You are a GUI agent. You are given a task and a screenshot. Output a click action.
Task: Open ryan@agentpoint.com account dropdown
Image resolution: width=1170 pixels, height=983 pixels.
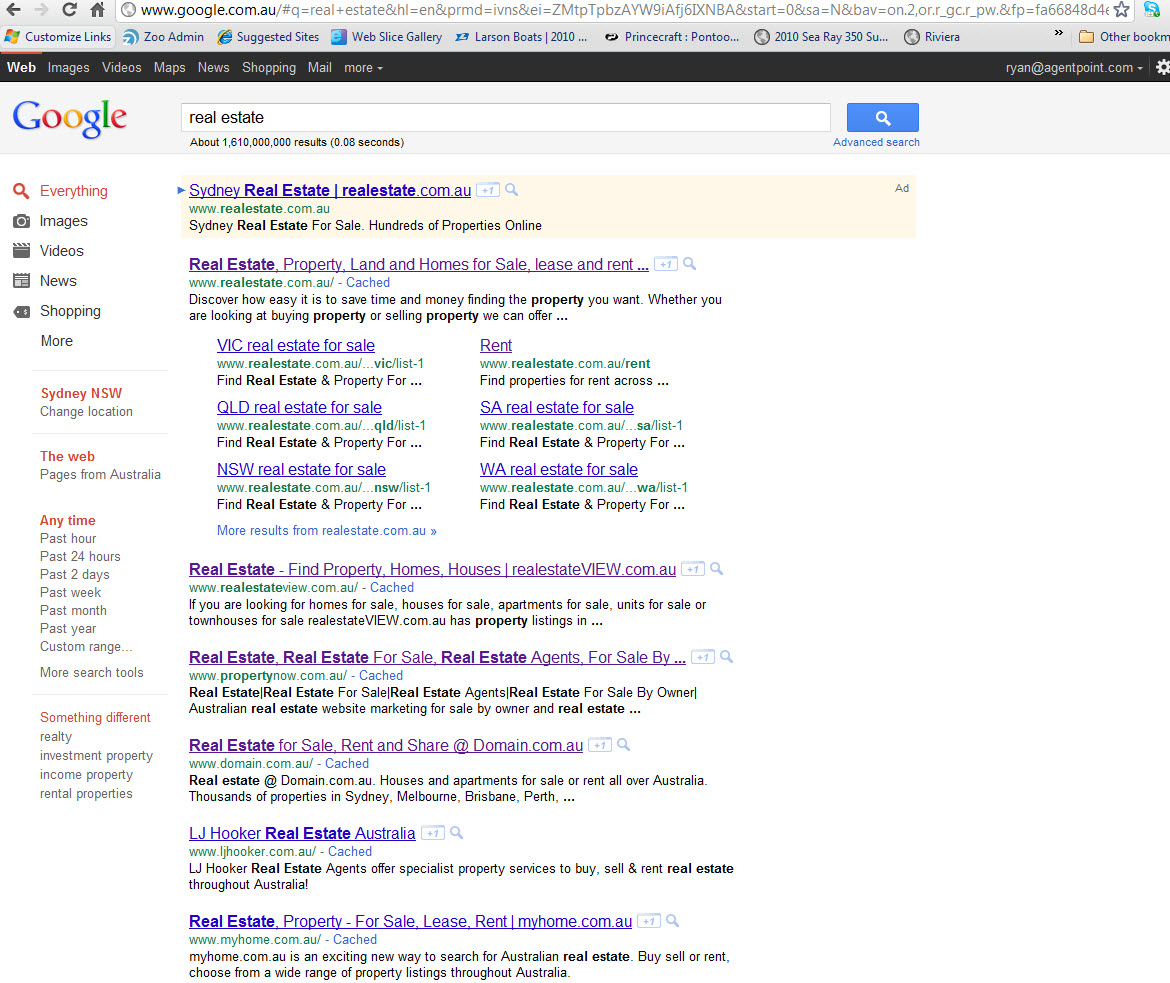1074,68
